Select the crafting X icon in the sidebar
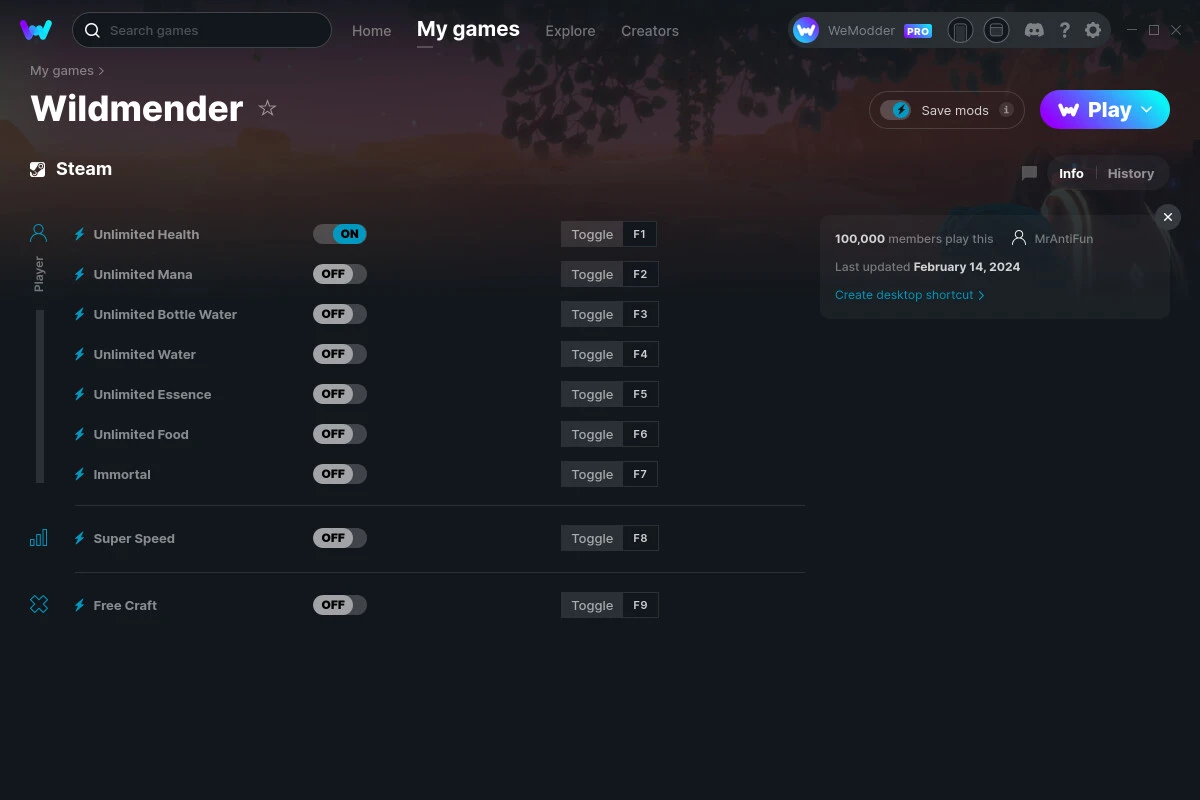The height and width of the screenshot is (800, 1200). pyautogui.click(x=38, y=604)
